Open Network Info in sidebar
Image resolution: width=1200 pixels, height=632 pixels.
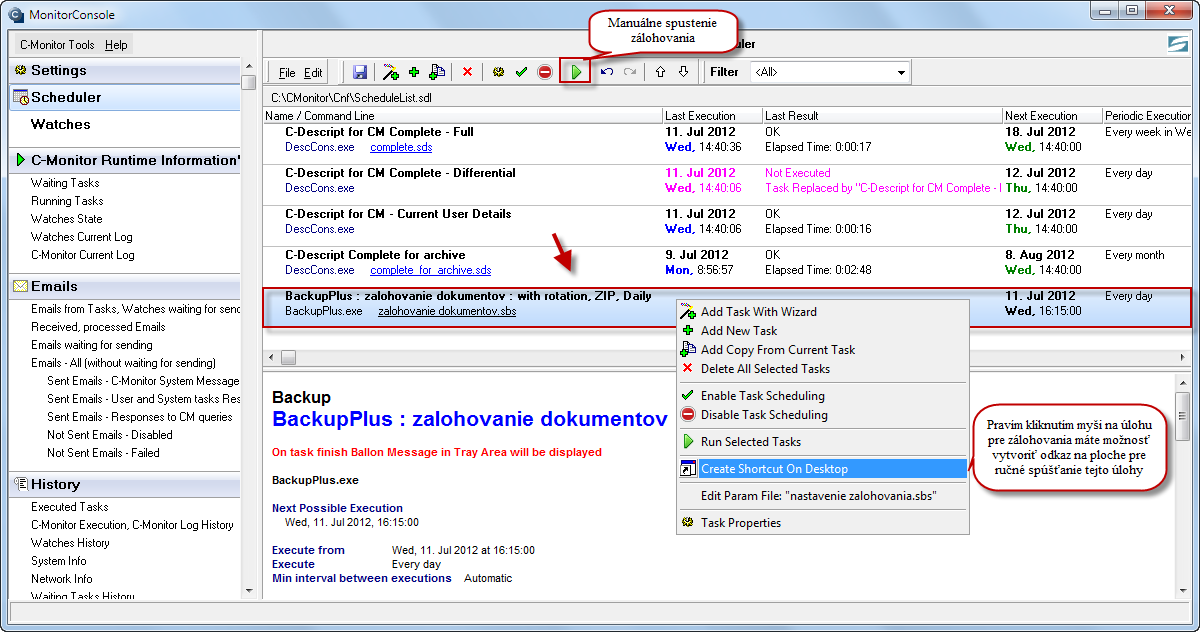click(61, 579)
